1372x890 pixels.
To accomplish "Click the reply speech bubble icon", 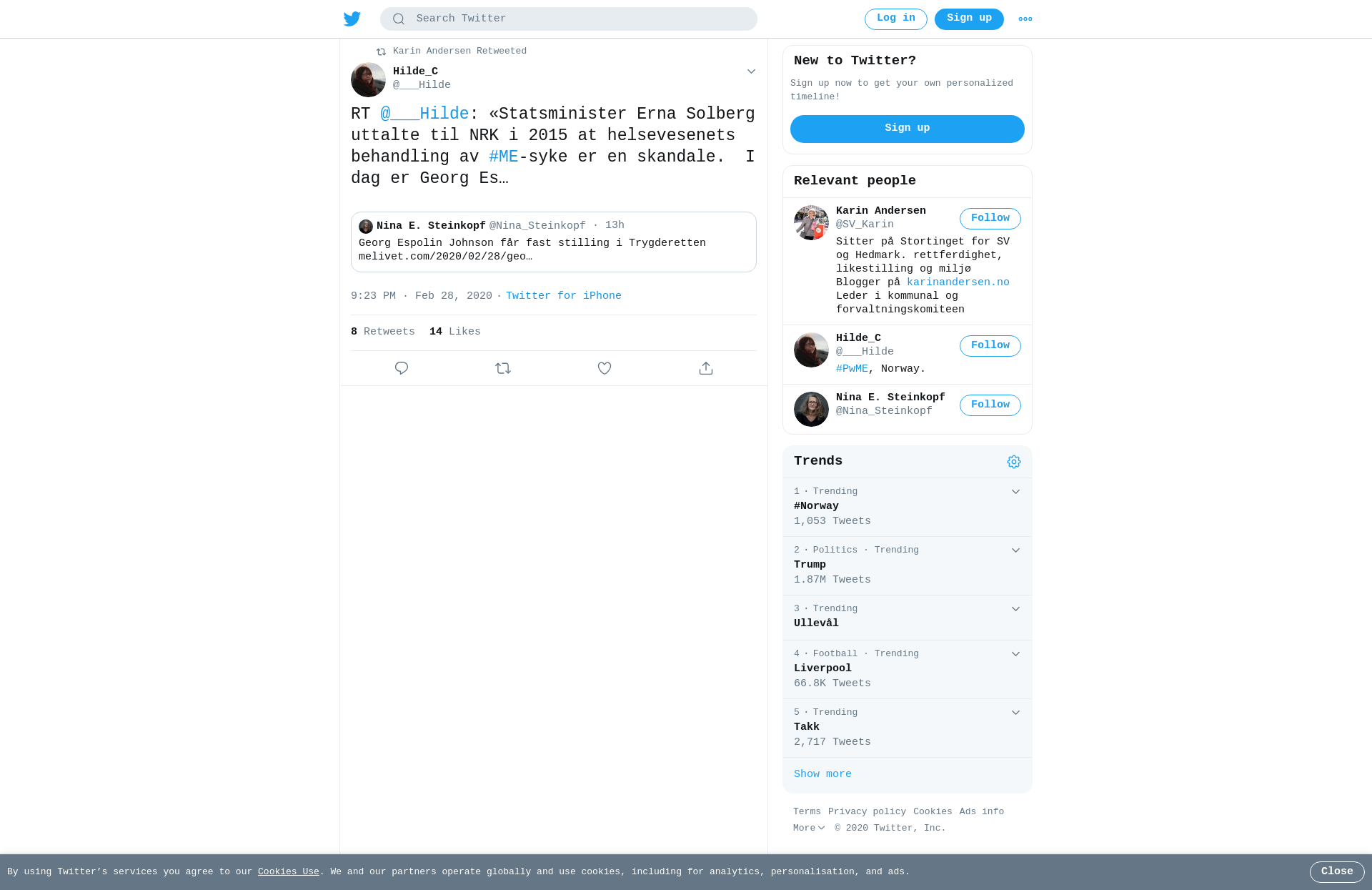I will coord(402,368).
